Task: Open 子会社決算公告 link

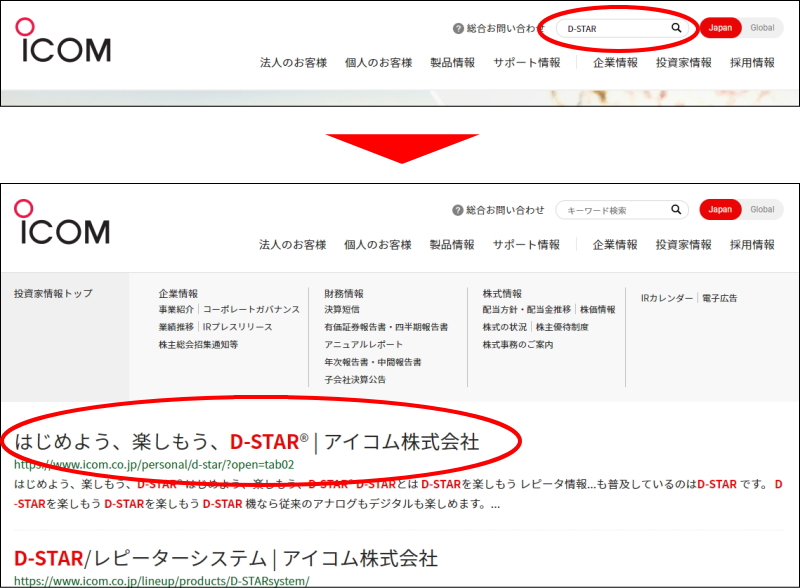Action: 355,379
